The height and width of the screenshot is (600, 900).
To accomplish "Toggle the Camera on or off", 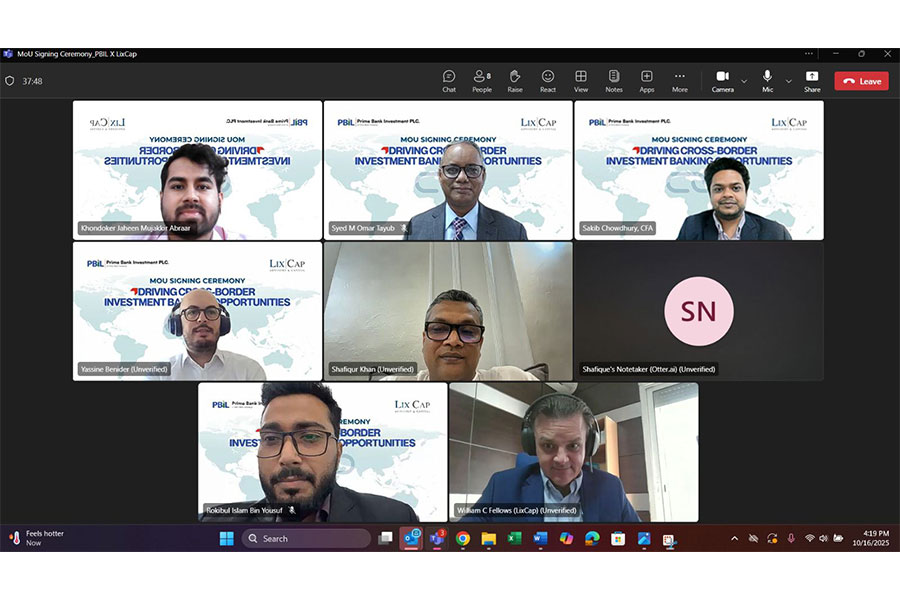I will pos(722,81).
